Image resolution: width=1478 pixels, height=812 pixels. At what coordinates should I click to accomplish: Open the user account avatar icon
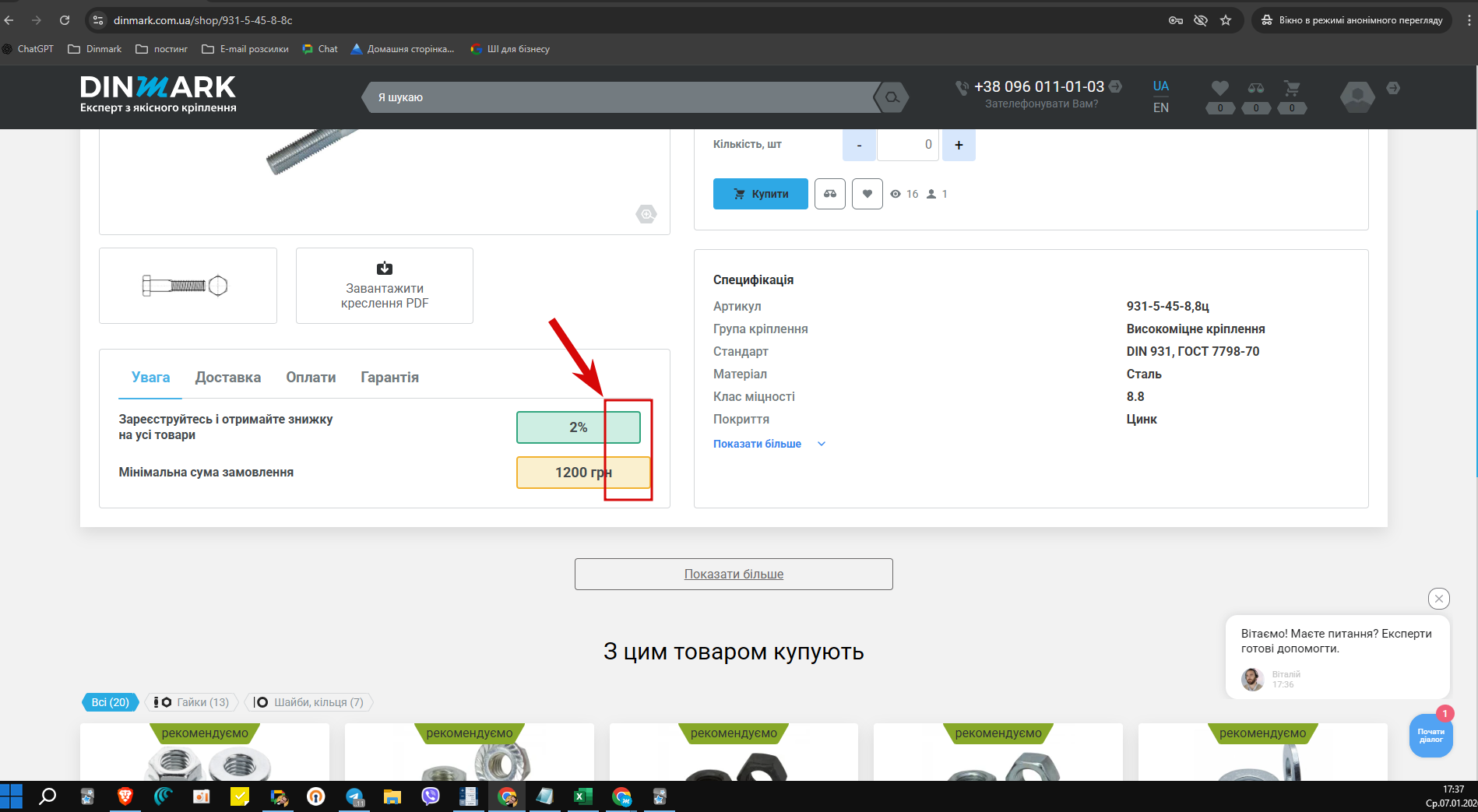point(1357,97)
